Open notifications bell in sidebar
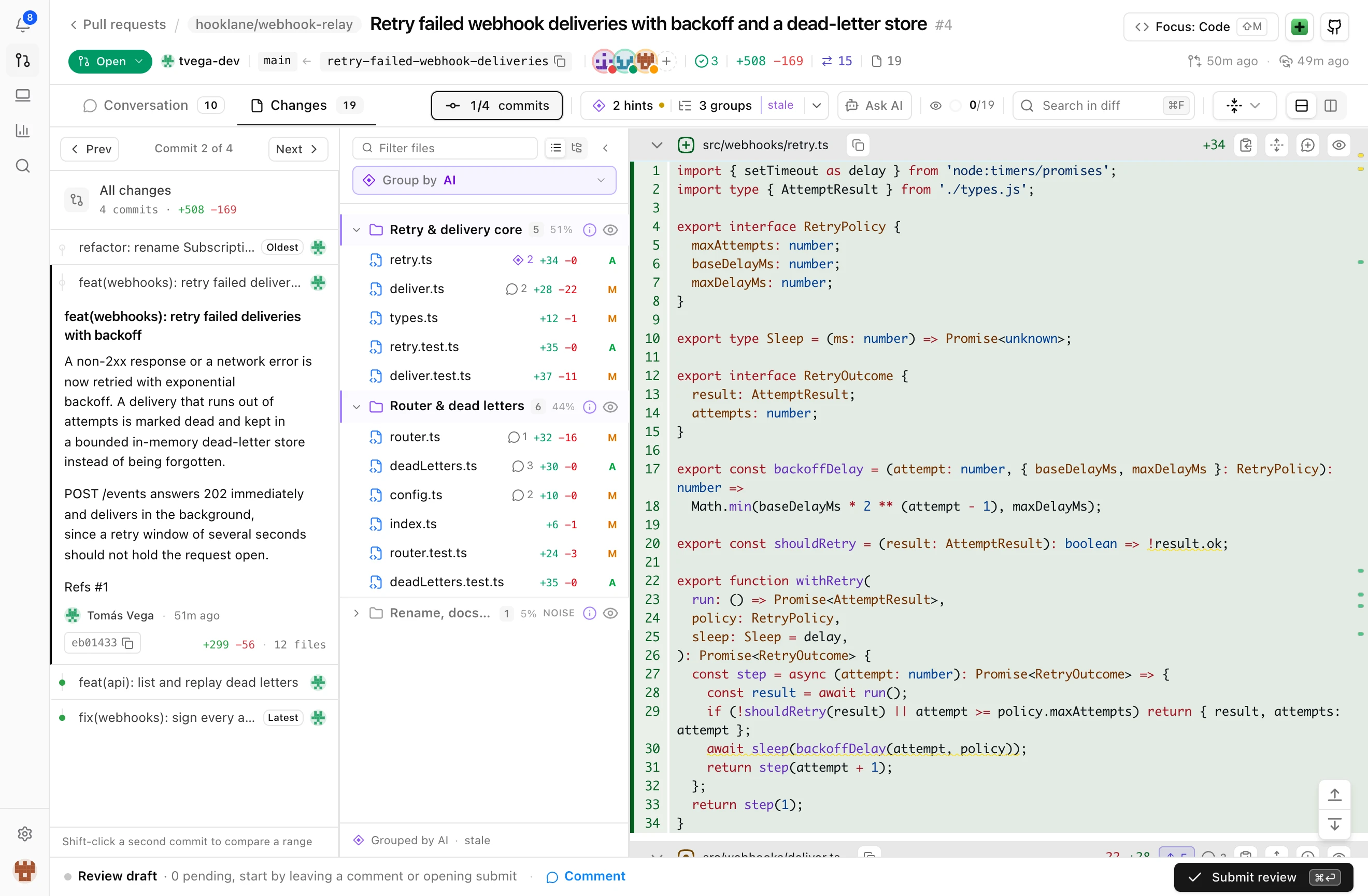 coord(23,24)
